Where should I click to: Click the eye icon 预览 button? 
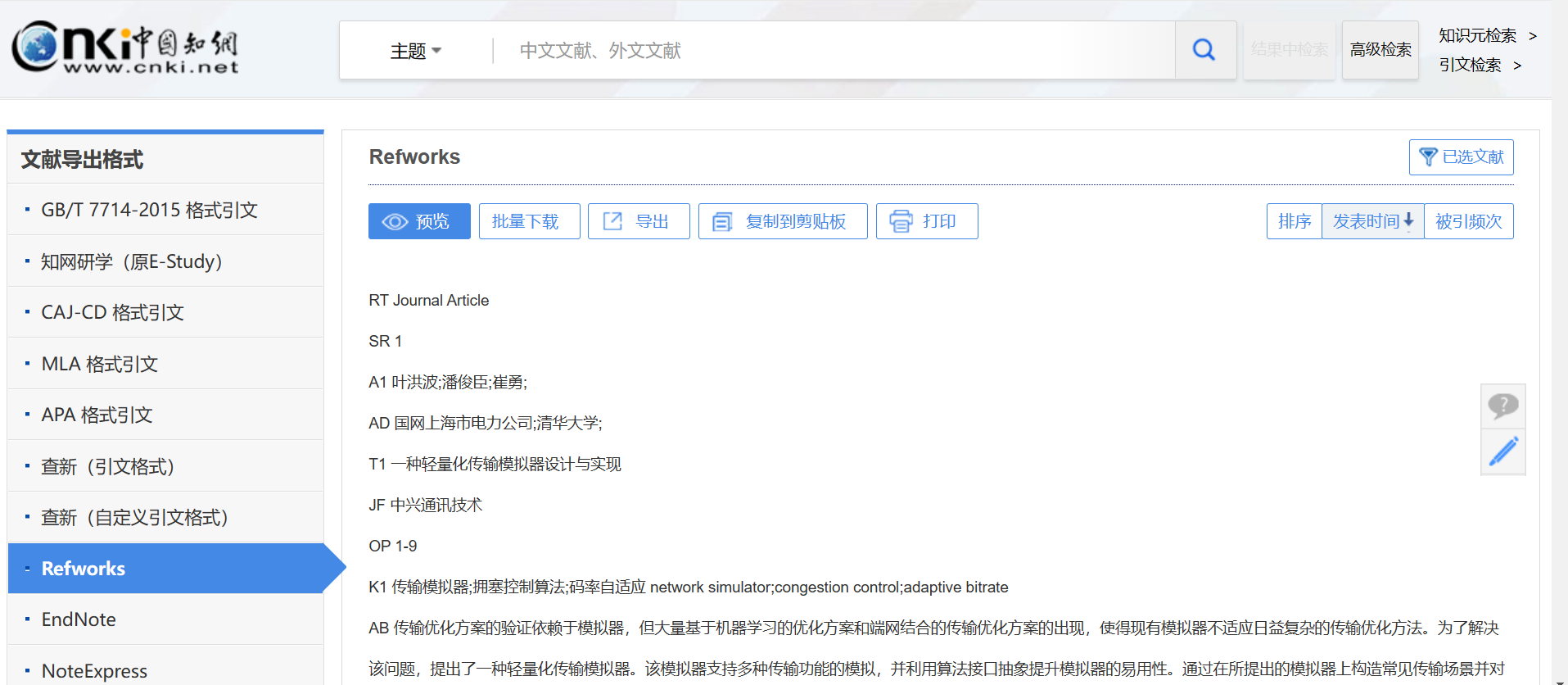point(419,221)
